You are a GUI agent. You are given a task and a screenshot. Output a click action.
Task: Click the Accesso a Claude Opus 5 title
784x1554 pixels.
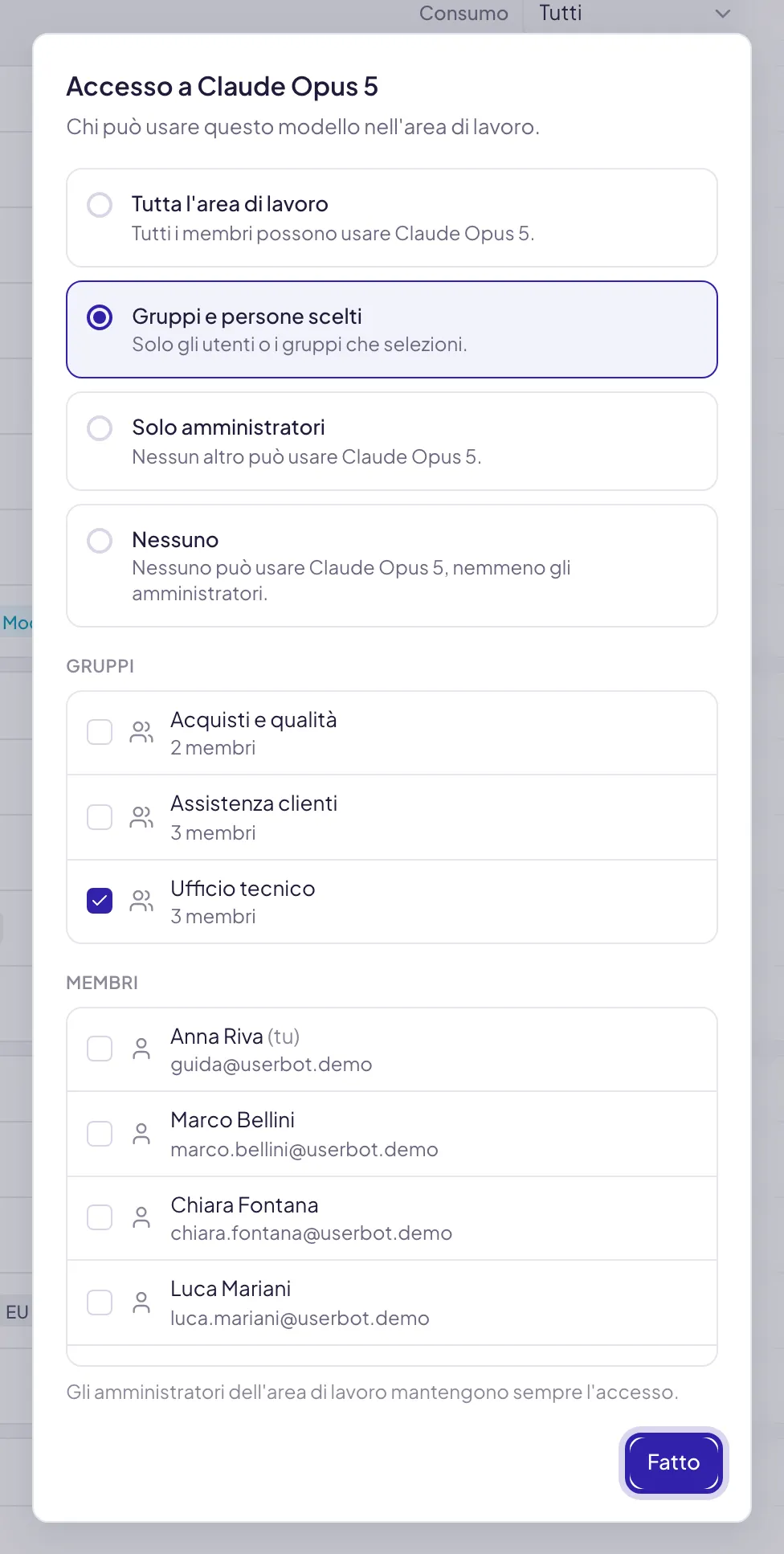click(223, 87)
